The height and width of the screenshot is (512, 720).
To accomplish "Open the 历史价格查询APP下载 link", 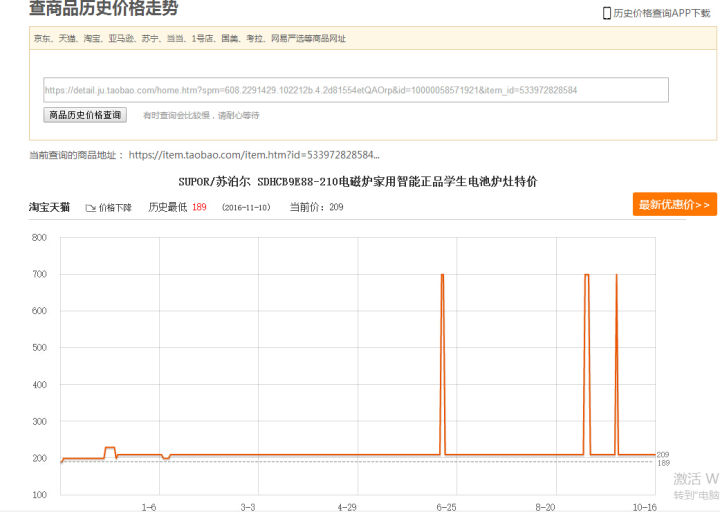I will (x=661, y=13).
